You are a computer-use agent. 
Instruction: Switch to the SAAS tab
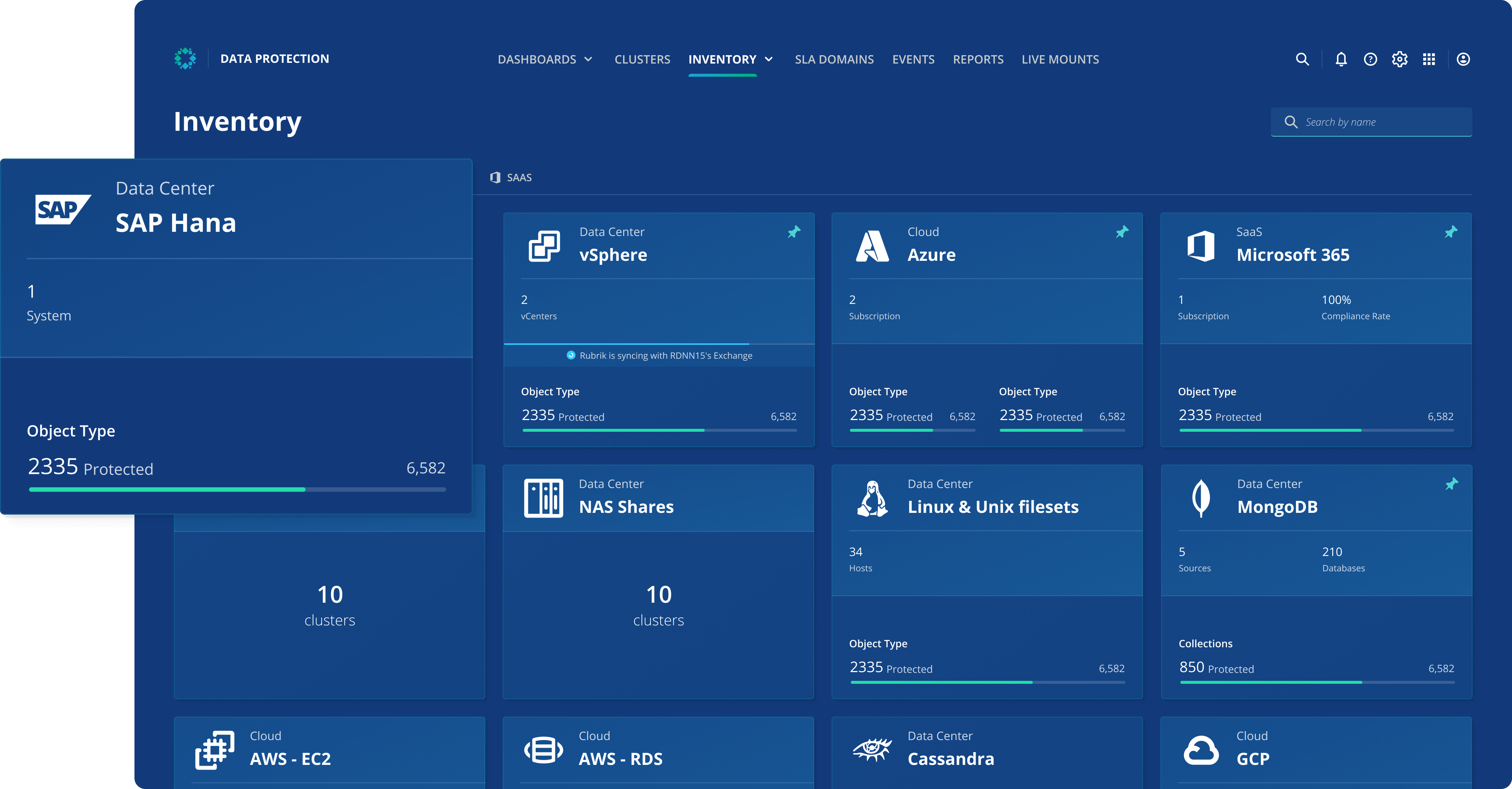click(x=511, y=177)
